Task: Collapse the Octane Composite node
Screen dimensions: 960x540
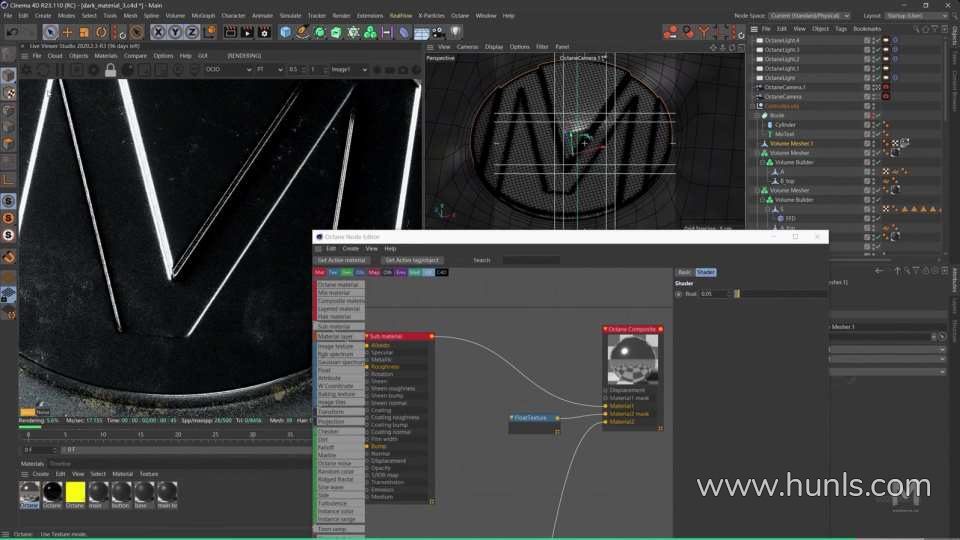Action: tap(605, 329)
